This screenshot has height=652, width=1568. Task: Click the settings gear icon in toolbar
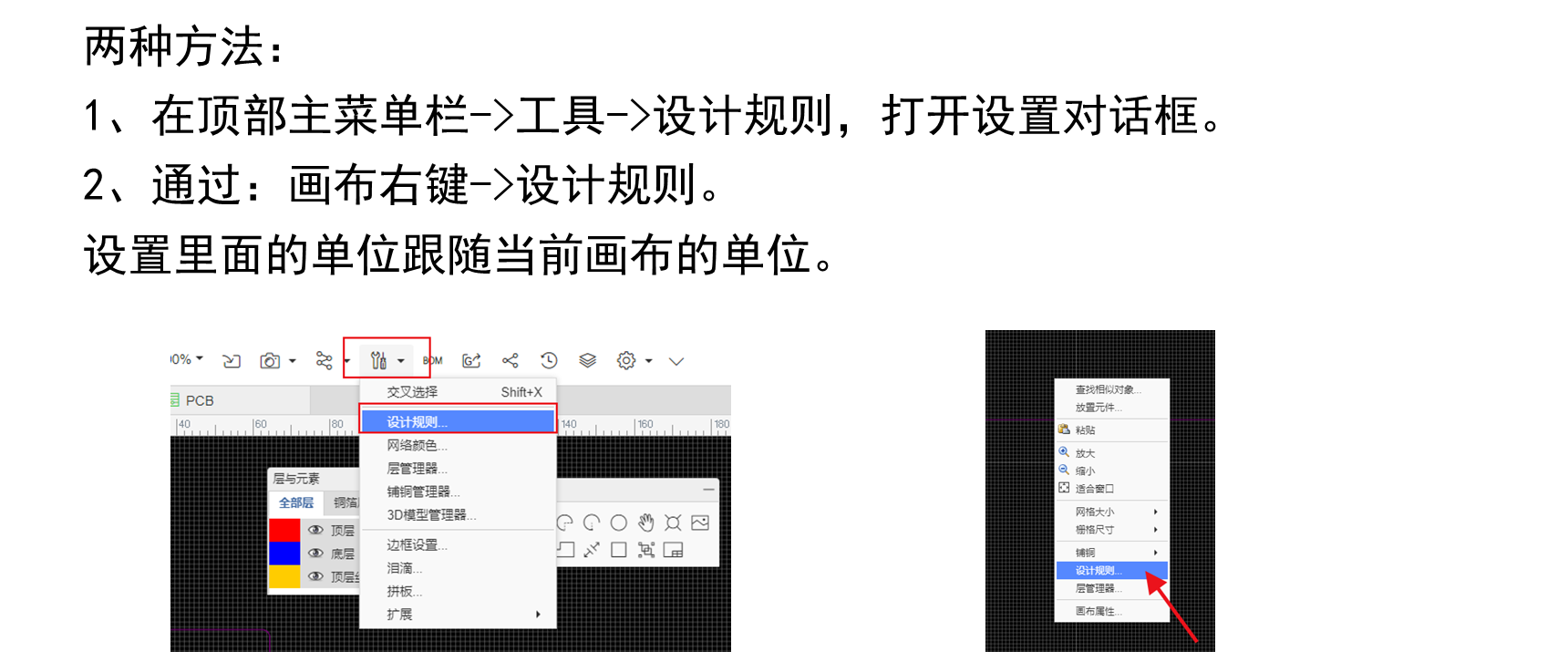point(626,360)
